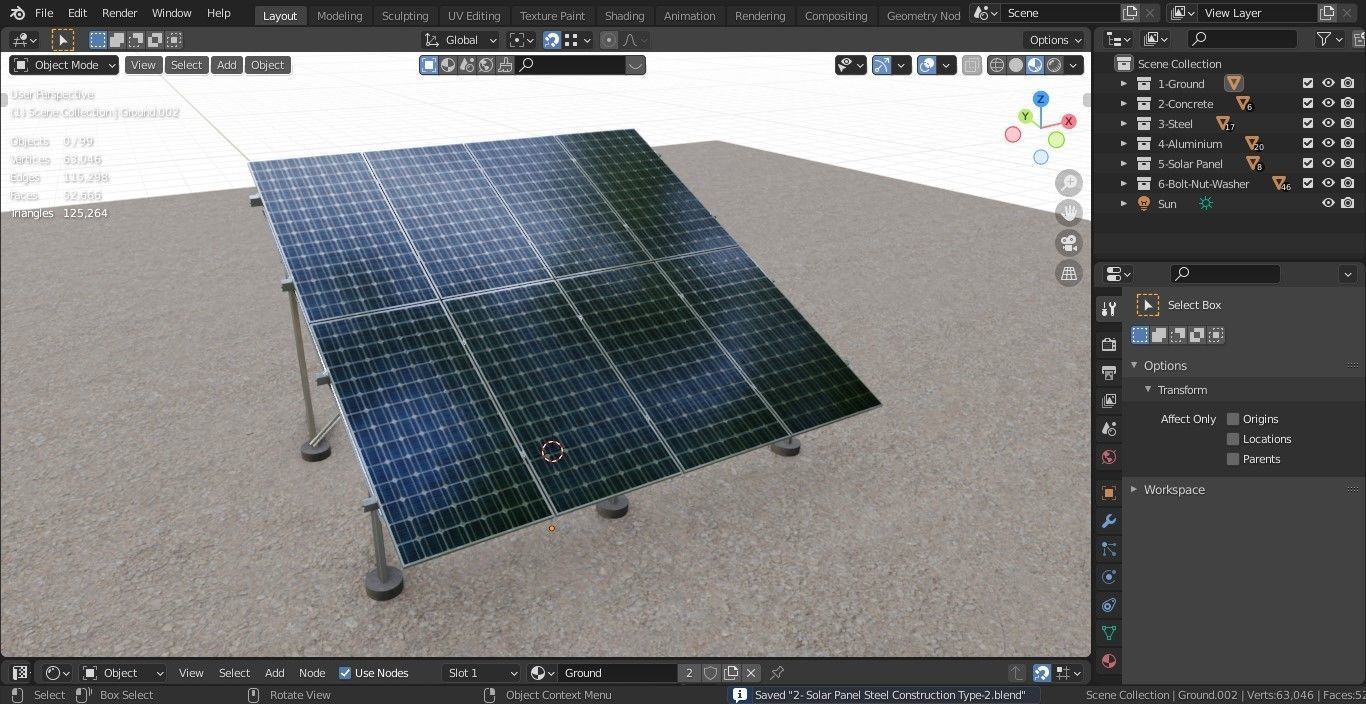Open the Options dropdown in viewport header

pyautogui.click(x=1055, y=40)
